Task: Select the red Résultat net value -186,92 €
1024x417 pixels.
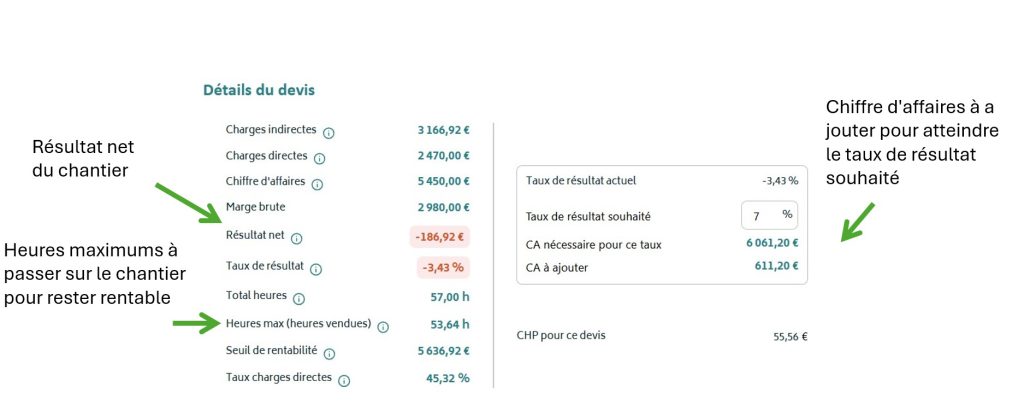Action: point(440,237)
